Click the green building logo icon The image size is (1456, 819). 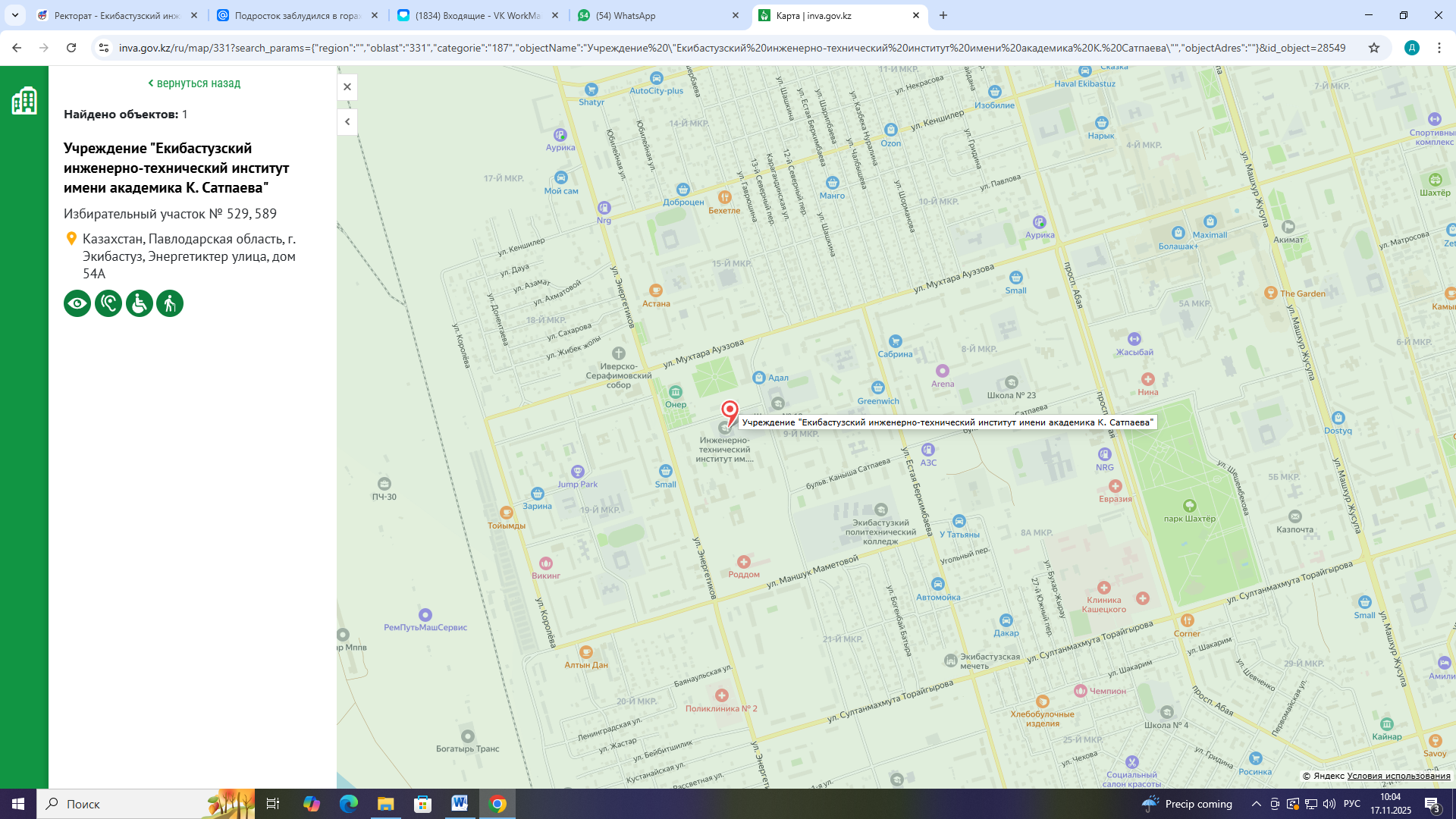pos(24,100)
